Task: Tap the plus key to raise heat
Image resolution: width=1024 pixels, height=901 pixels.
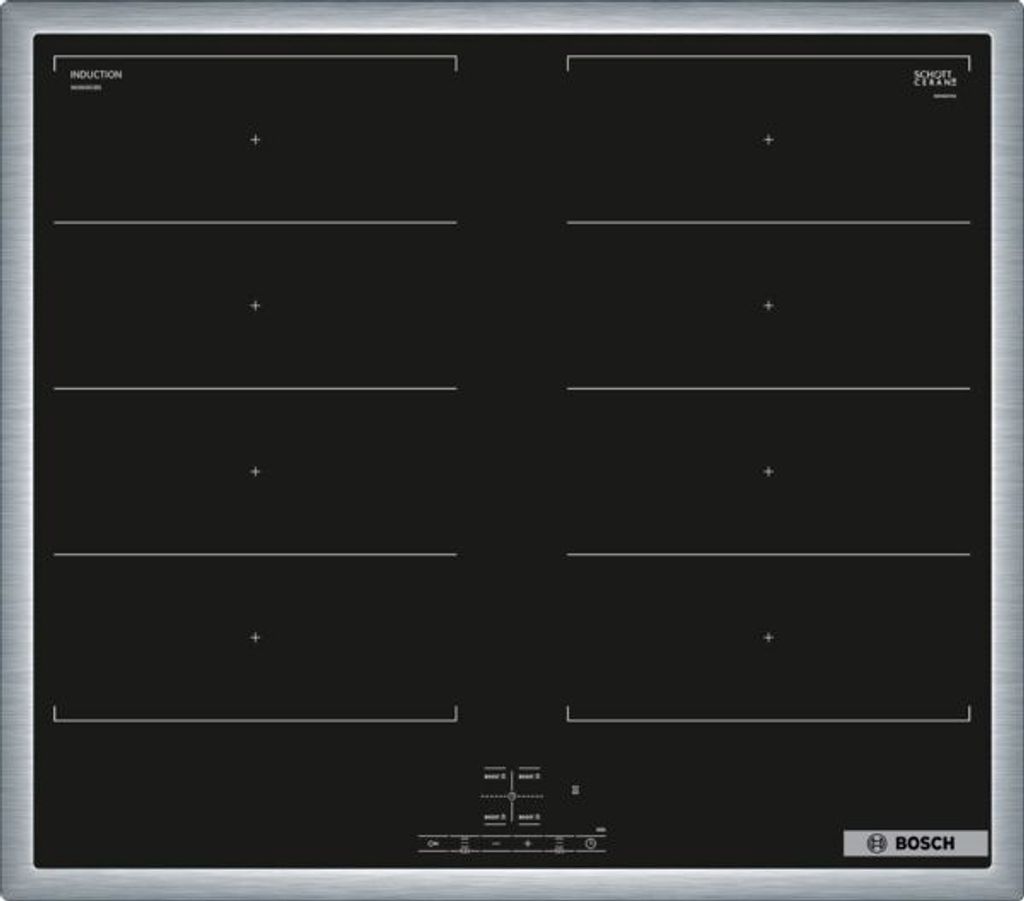Action: tap(528, 843)
